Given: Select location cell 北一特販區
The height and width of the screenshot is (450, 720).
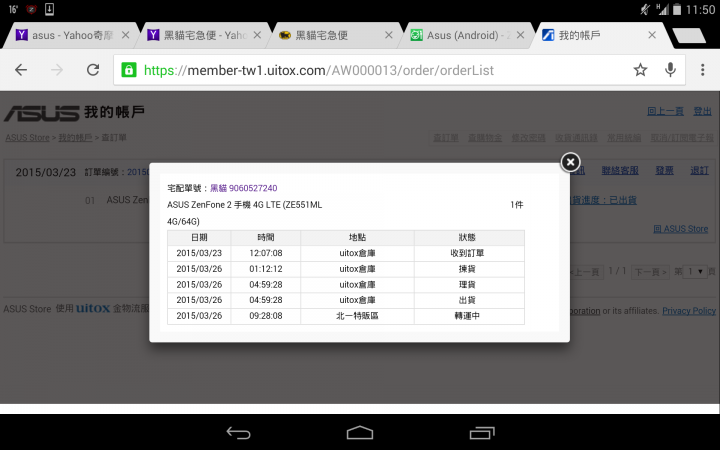Looking at the screenshot, I should pyautogui.click(x=357, y=316).
